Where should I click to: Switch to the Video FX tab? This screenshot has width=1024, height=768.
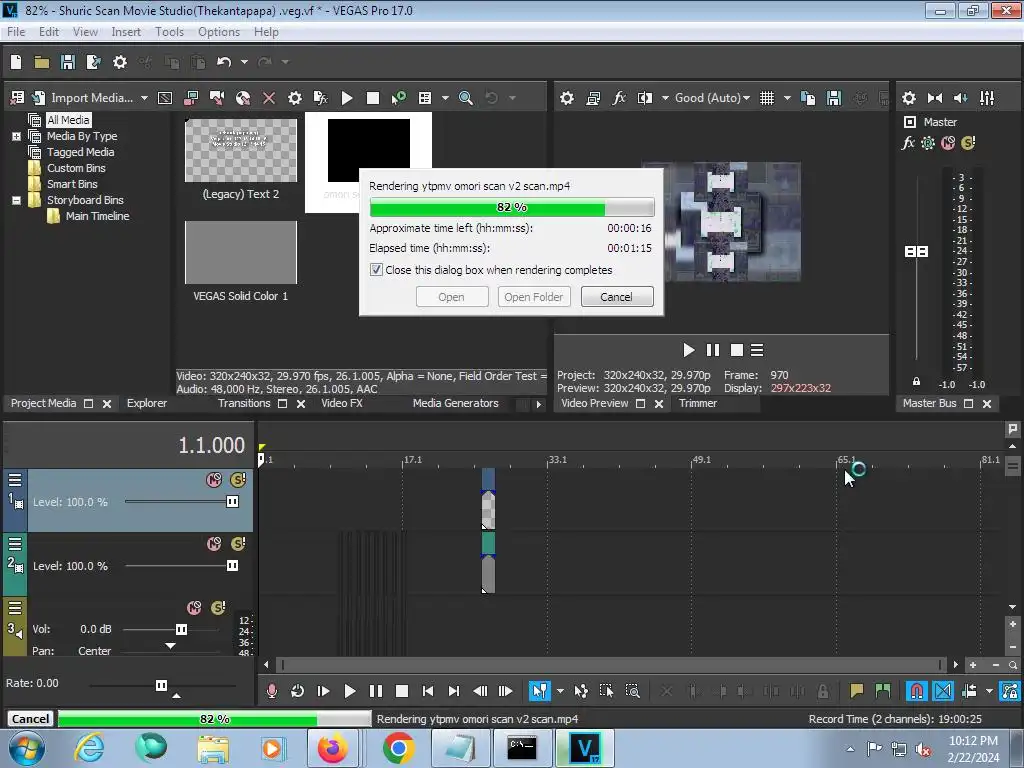[342, 404]
